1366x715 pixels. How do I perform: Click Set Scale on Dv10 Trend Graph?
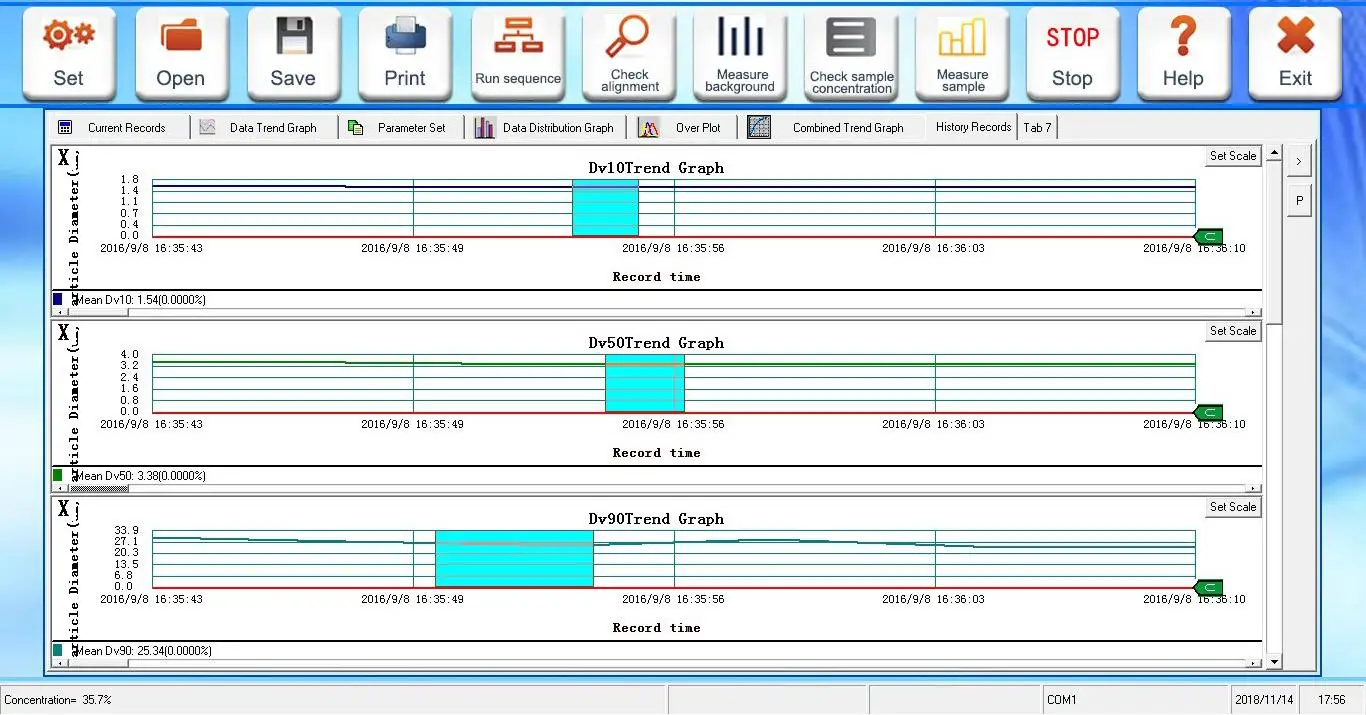point(1232,156)
